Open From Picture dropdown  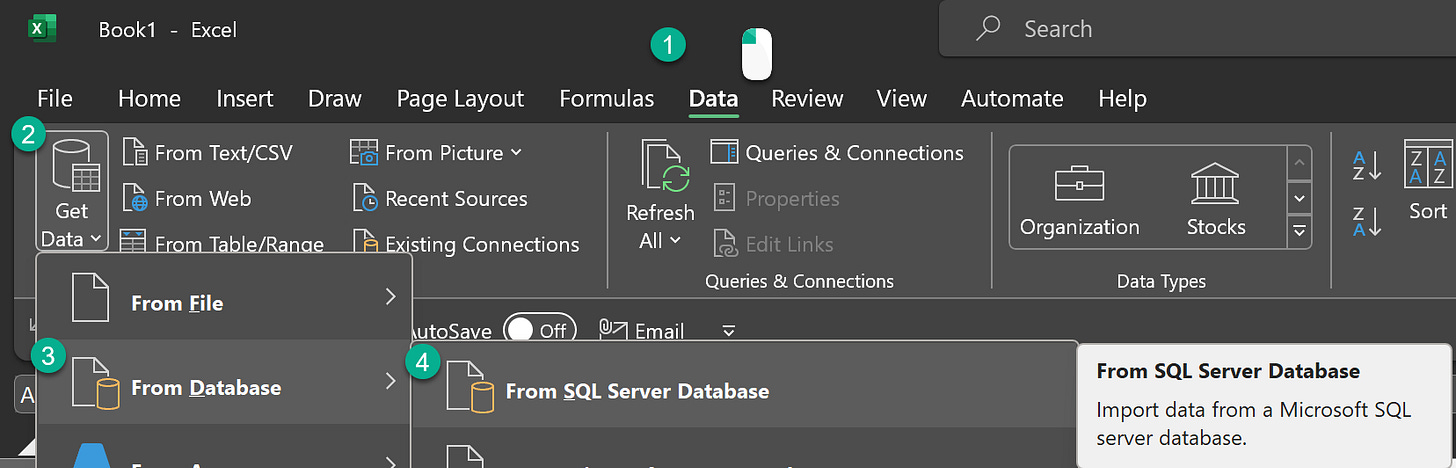[436, 153]
